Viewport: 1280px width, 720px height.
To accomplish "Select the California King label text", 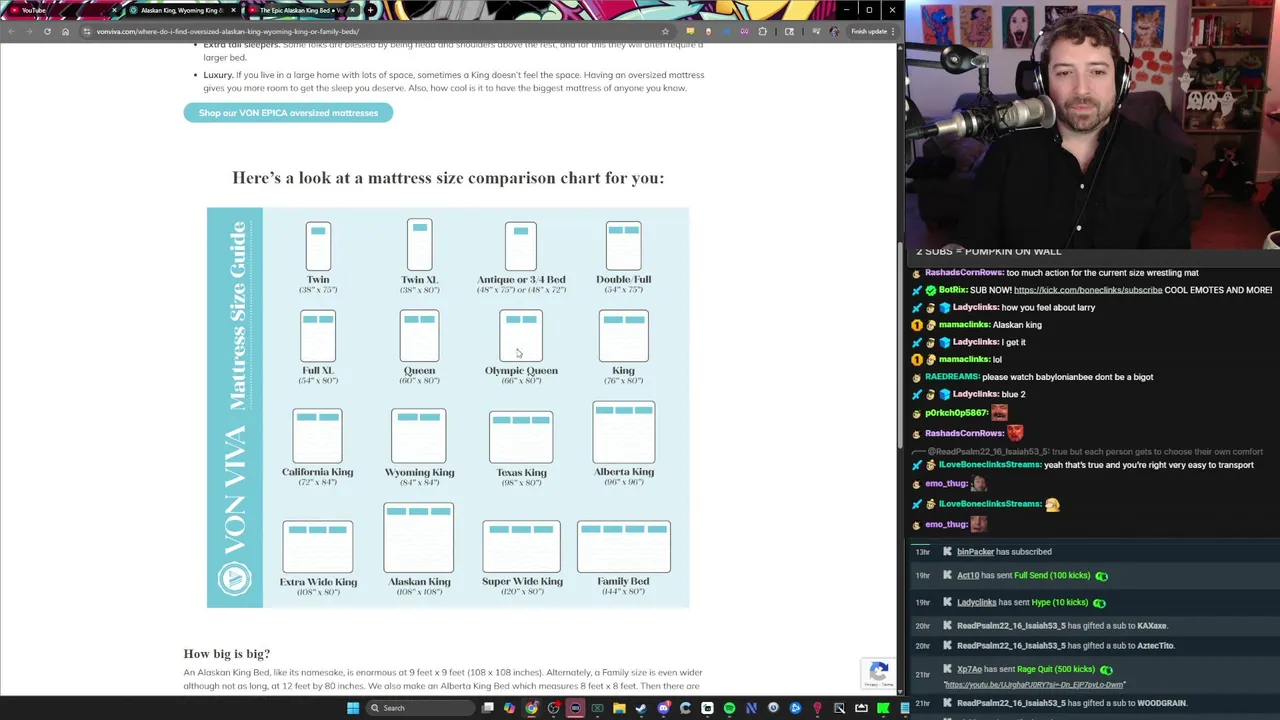I will point(317,472).
